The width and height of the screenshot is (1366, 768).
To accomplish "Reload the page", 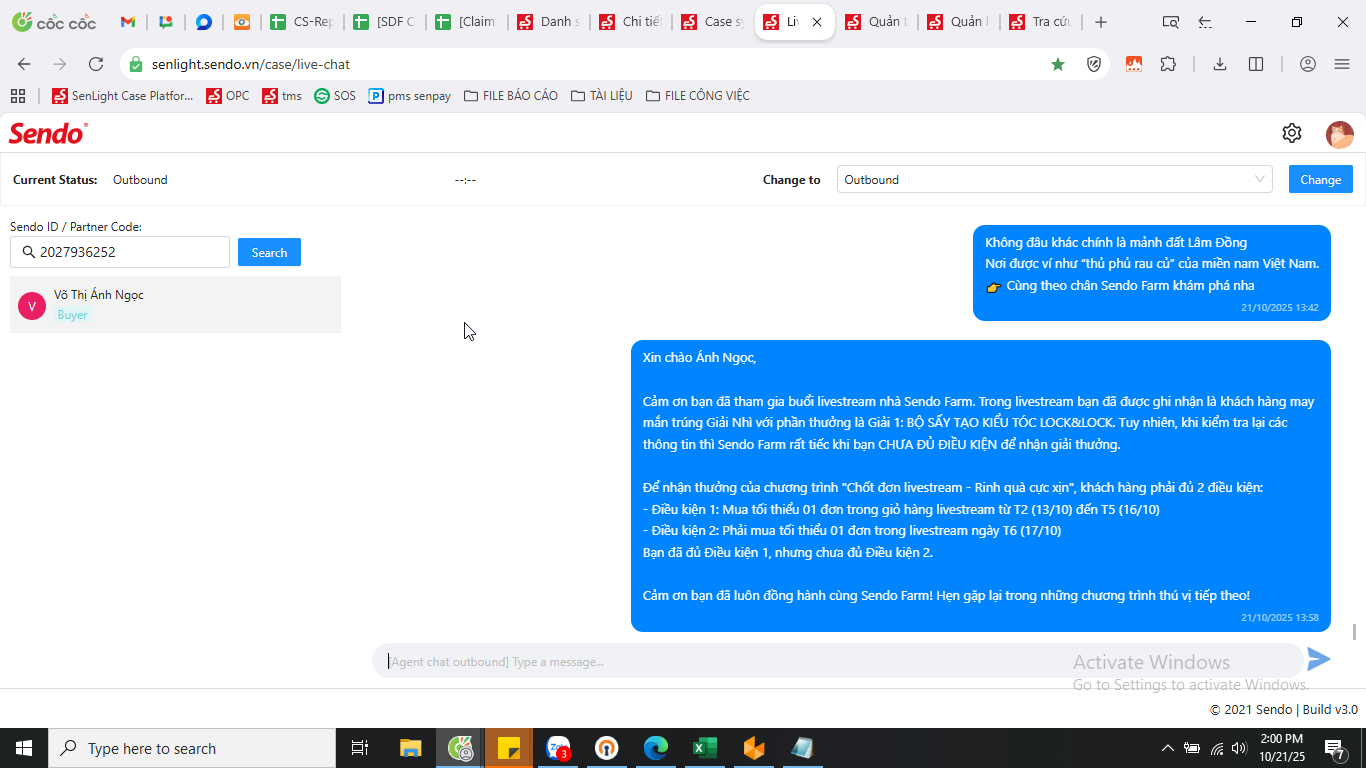I will pos(96,64).
